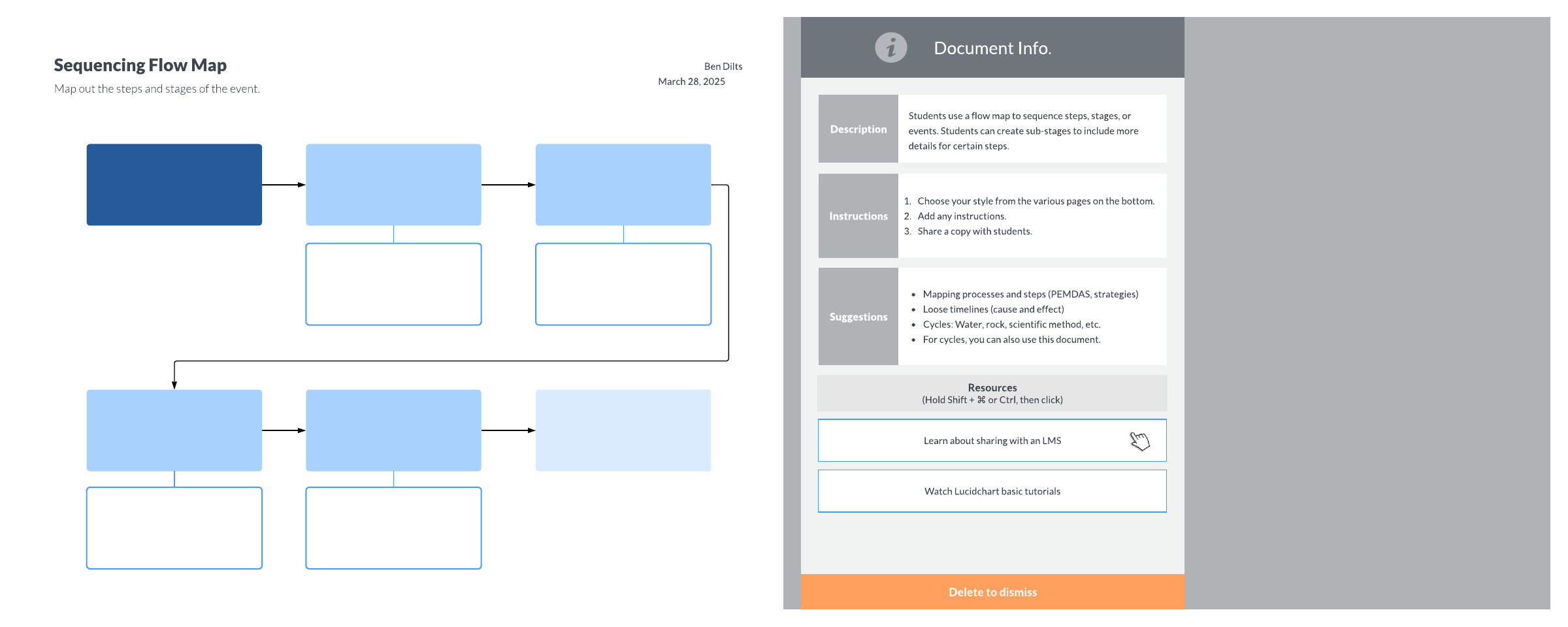Viewport: 1568px width, 627px height.
Task: Select the author name Ben Dilts
Action: tap(723, 67)
